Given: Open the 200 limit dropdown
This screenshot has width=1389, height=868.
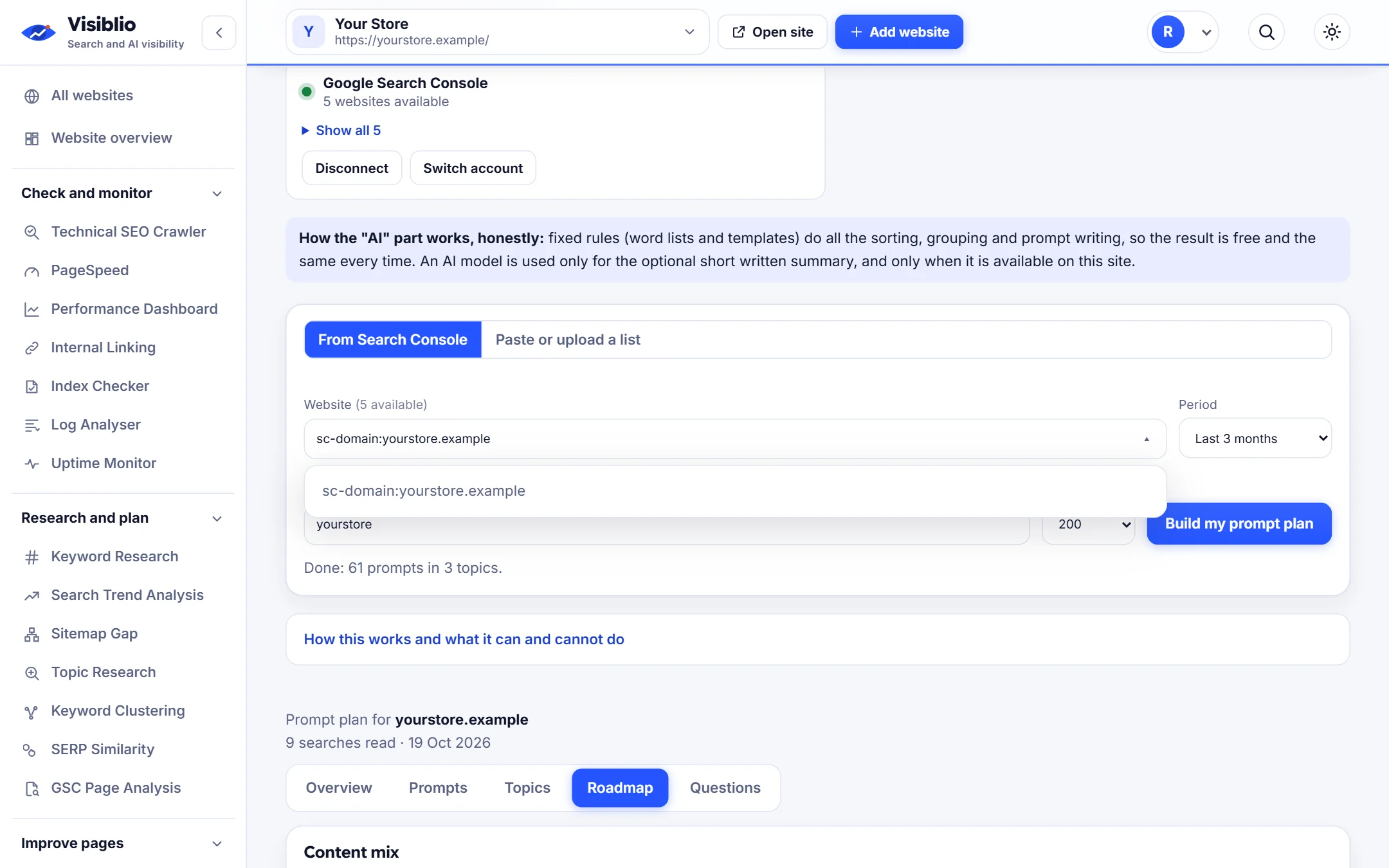Looking at the screenshot, I should click(1088, 524).
